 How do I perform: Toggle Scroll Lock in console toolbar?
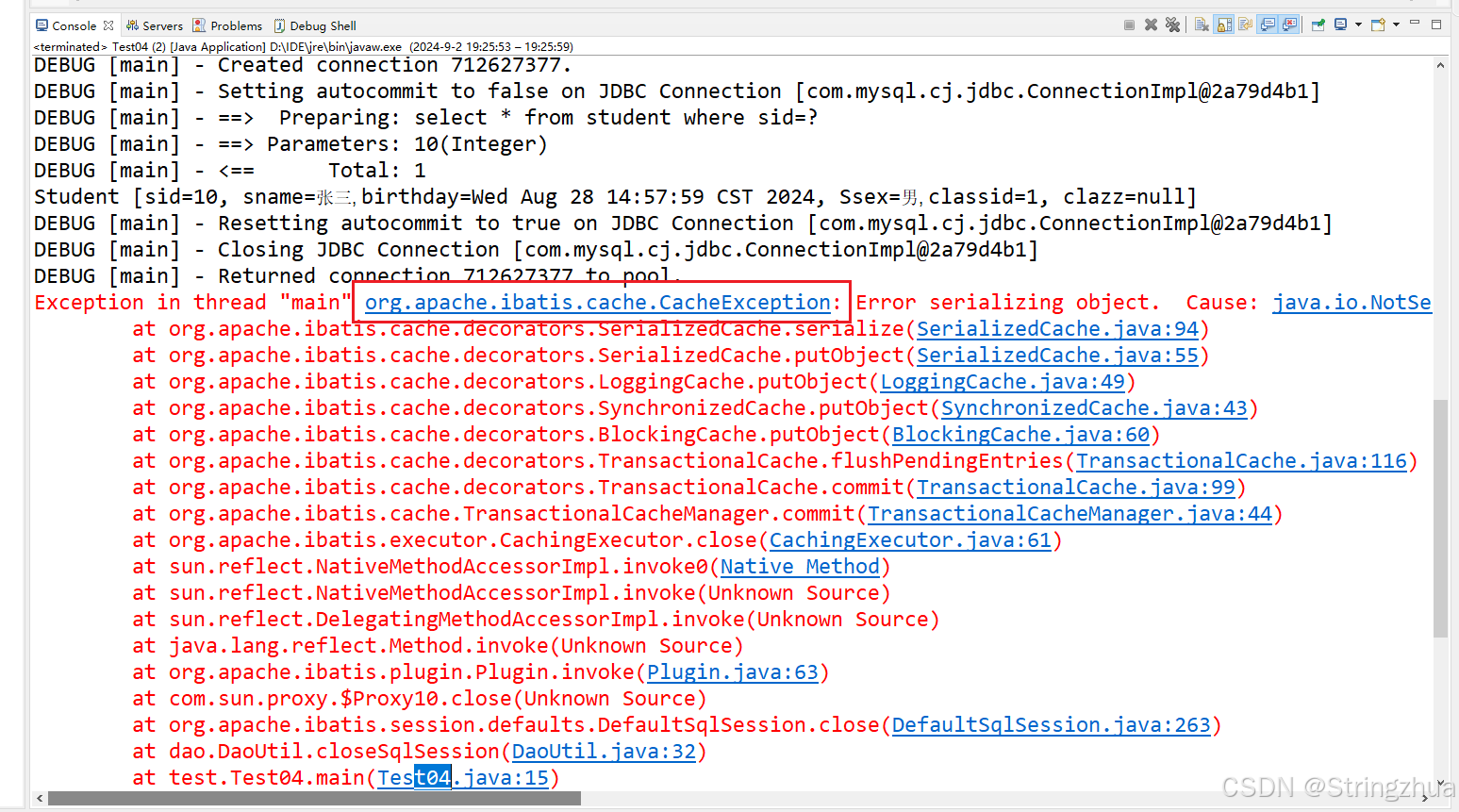1224,25
